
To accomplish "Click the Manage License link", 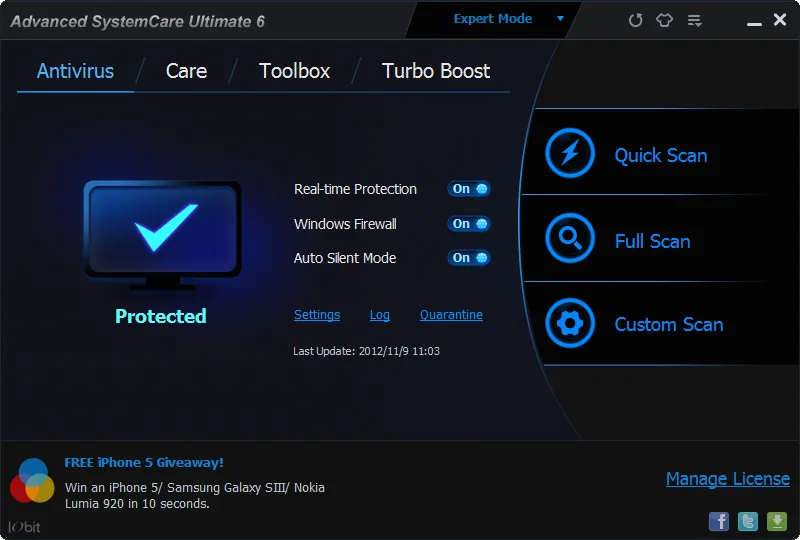I will (728, 479).
